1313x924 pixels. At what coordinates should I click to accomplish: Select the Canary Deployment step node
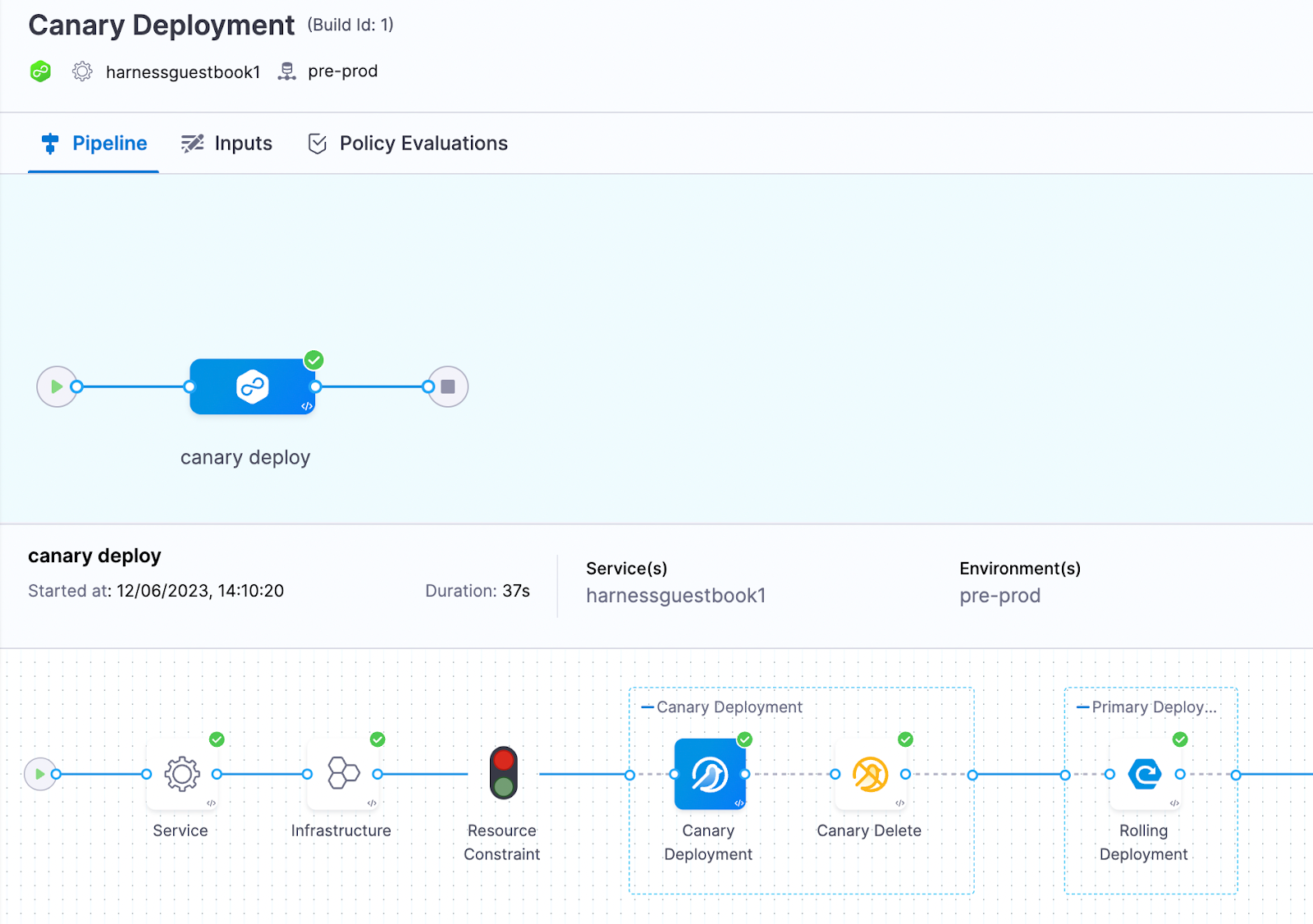(x=710, y=774)
